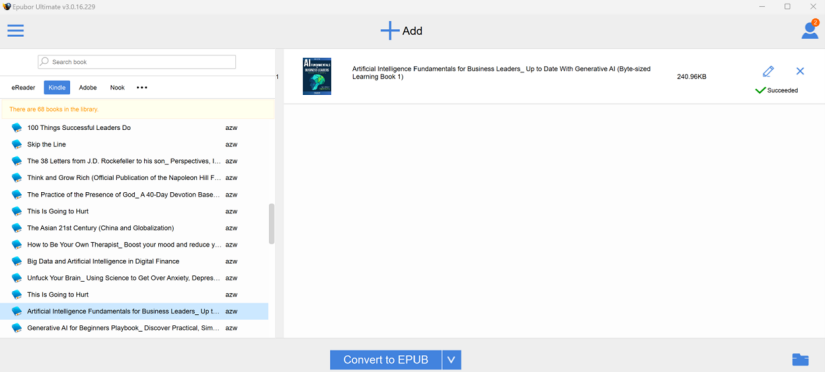Click book icon beside The 38 Letters from J.D. Rockefeller

click(17, 161)
